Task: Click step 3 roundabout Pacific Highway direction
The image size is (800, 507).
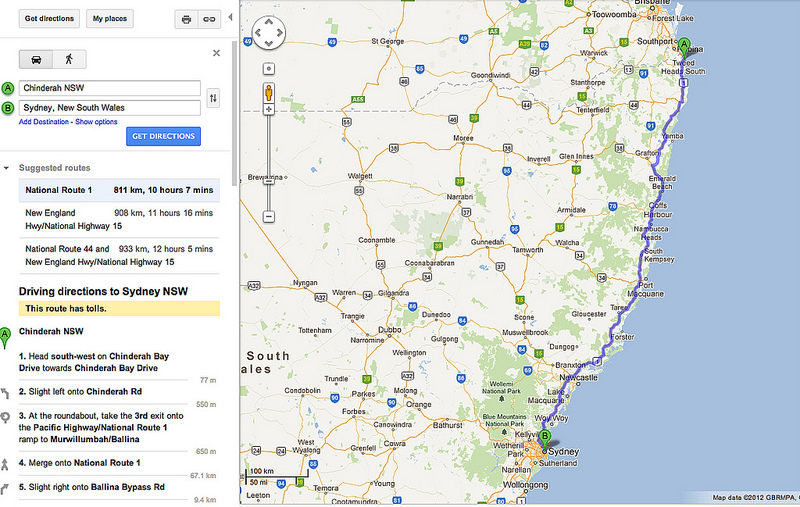Action: pyautogui.click(x=101, y=427)
